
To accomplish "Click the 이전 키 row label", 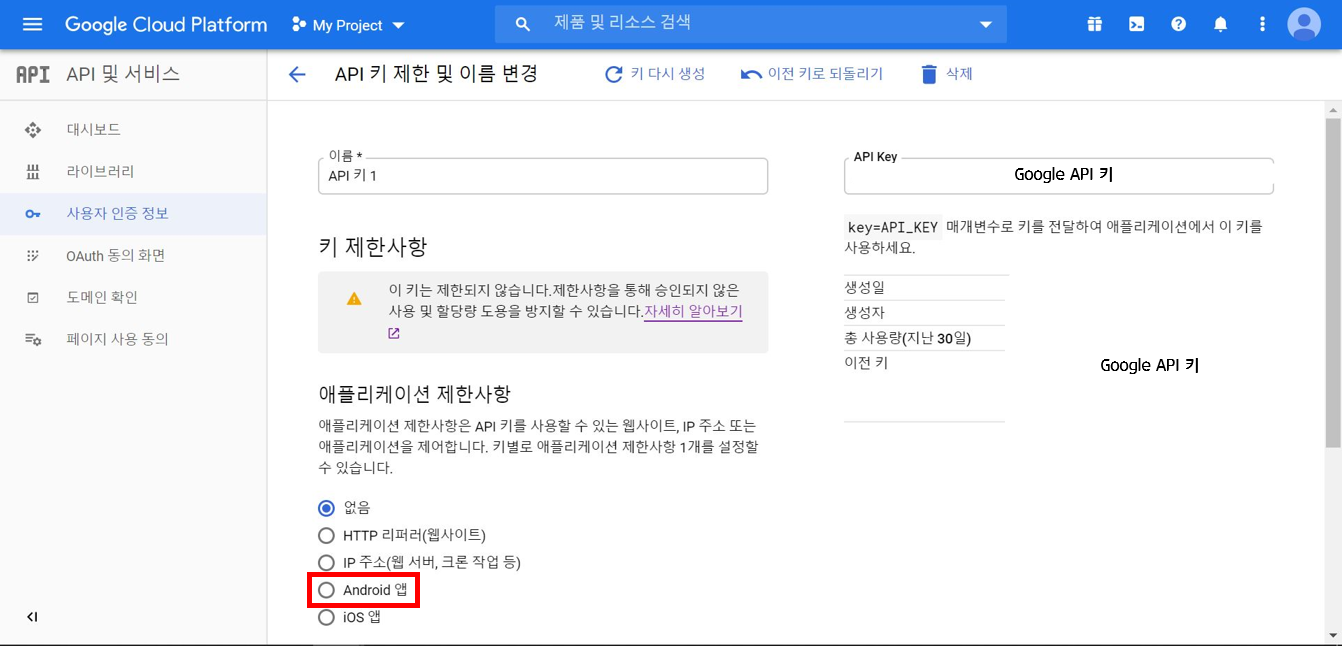I will [x=866, y=363].
